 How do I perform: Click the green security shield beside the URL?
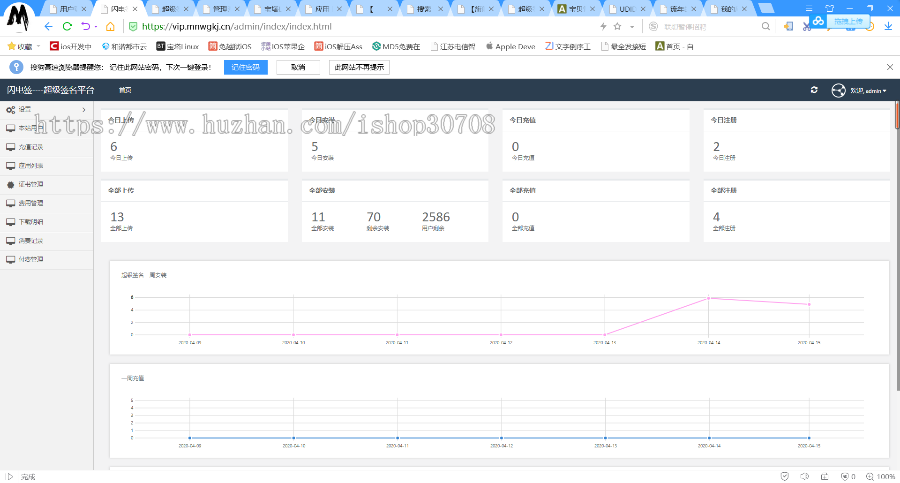[133, 26]
